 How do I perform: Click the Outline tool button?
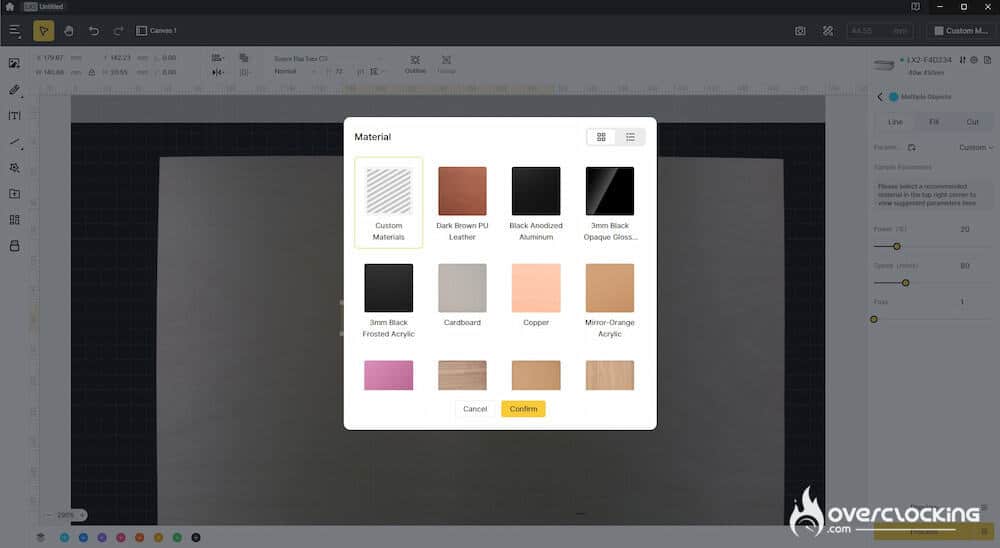click(415, 64)
